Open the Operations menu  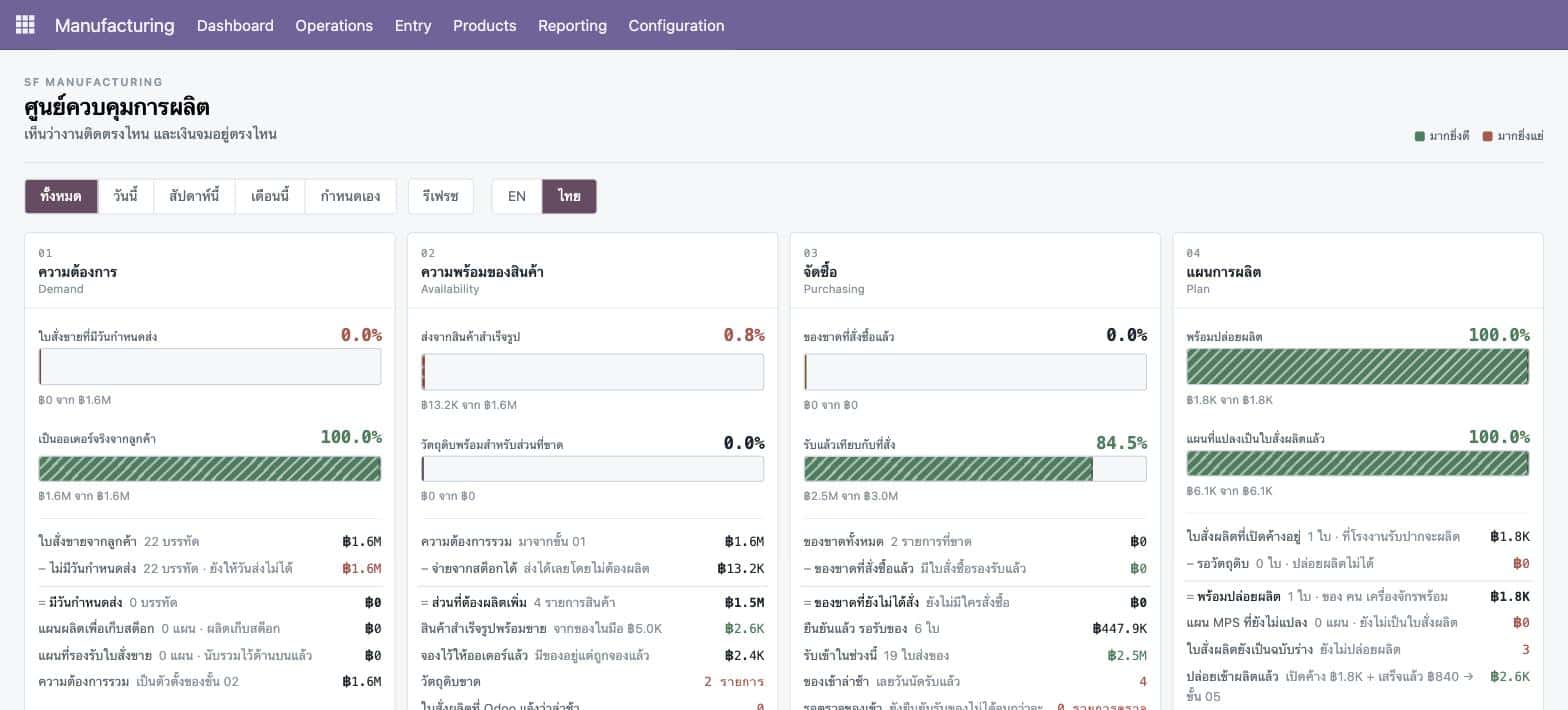334,25
